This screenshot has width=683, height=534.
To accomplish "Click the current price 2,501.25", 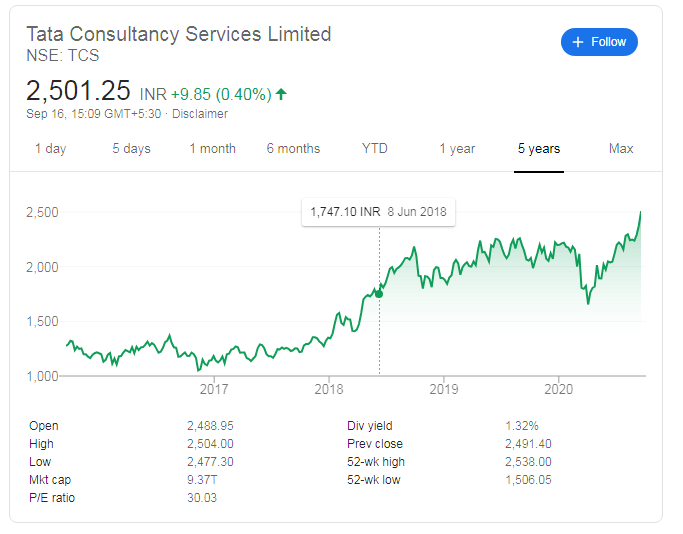I will (79, 91).
